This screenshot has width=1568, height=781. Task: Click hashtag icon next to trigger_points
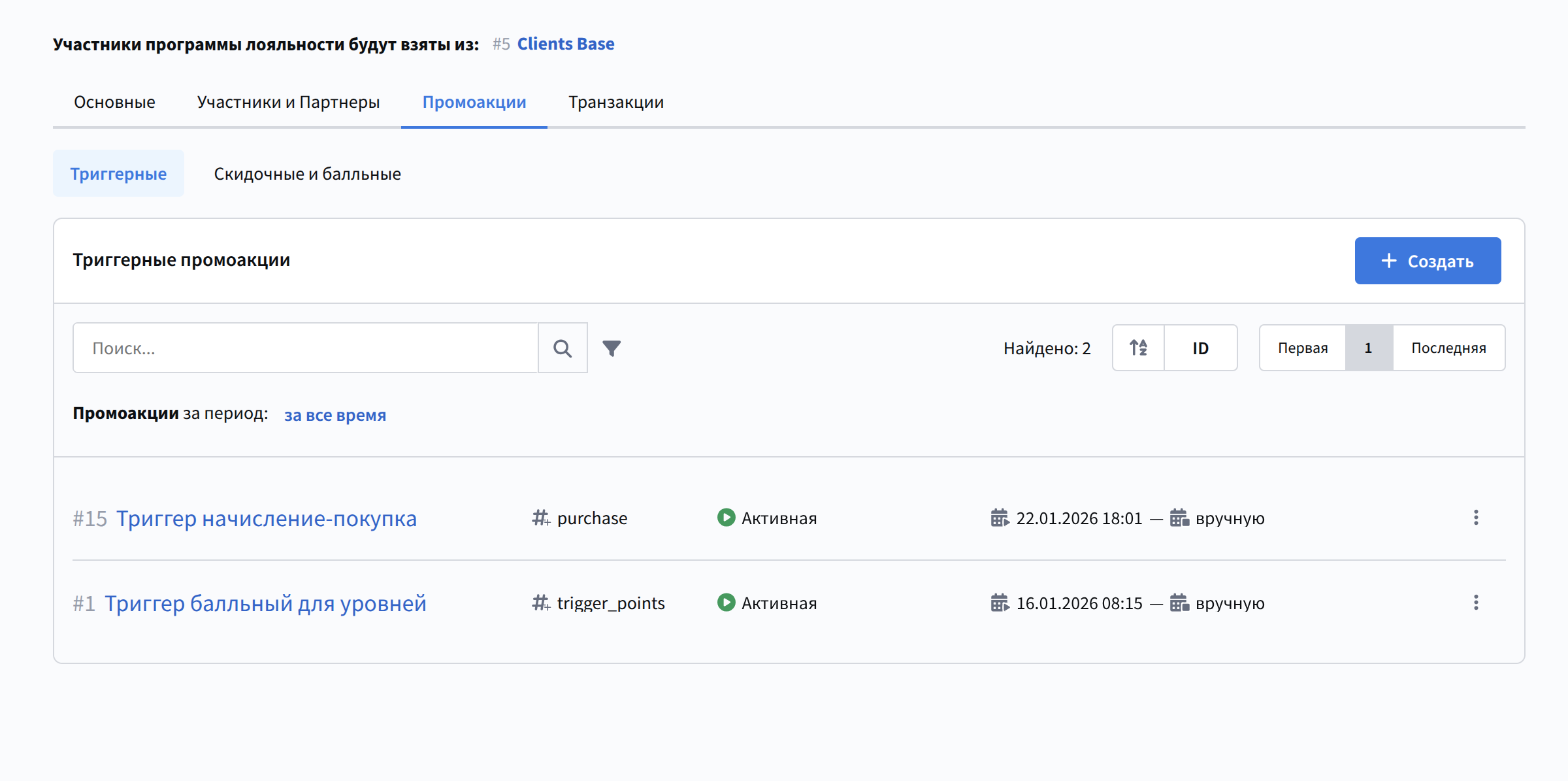tap(541, 603)
